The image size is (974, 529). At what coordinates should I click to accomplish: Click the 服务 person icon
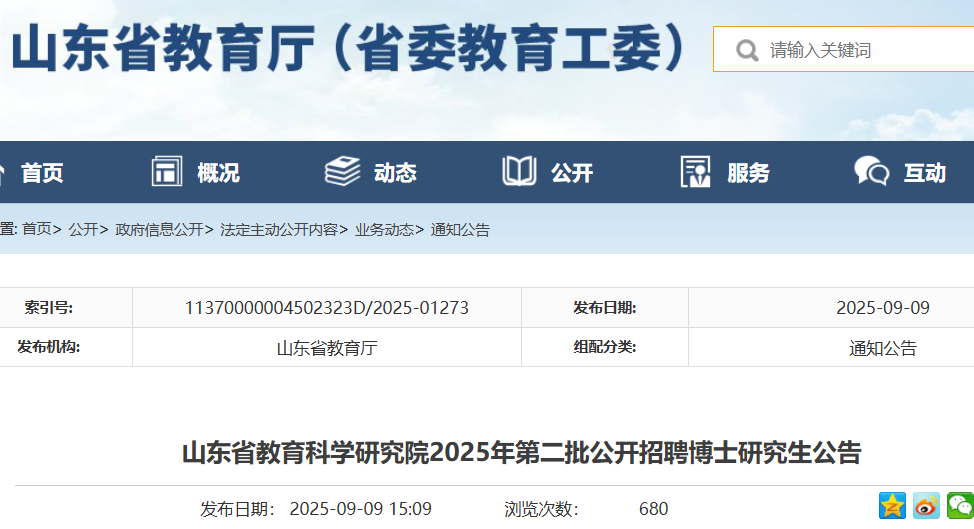click(x=695, y=171)
